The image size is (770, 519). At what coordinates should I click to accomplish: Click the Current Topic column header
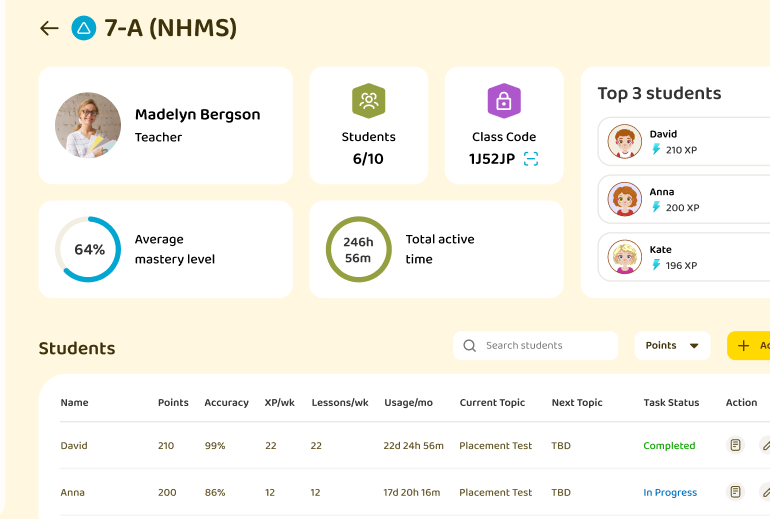click(492, 403)
